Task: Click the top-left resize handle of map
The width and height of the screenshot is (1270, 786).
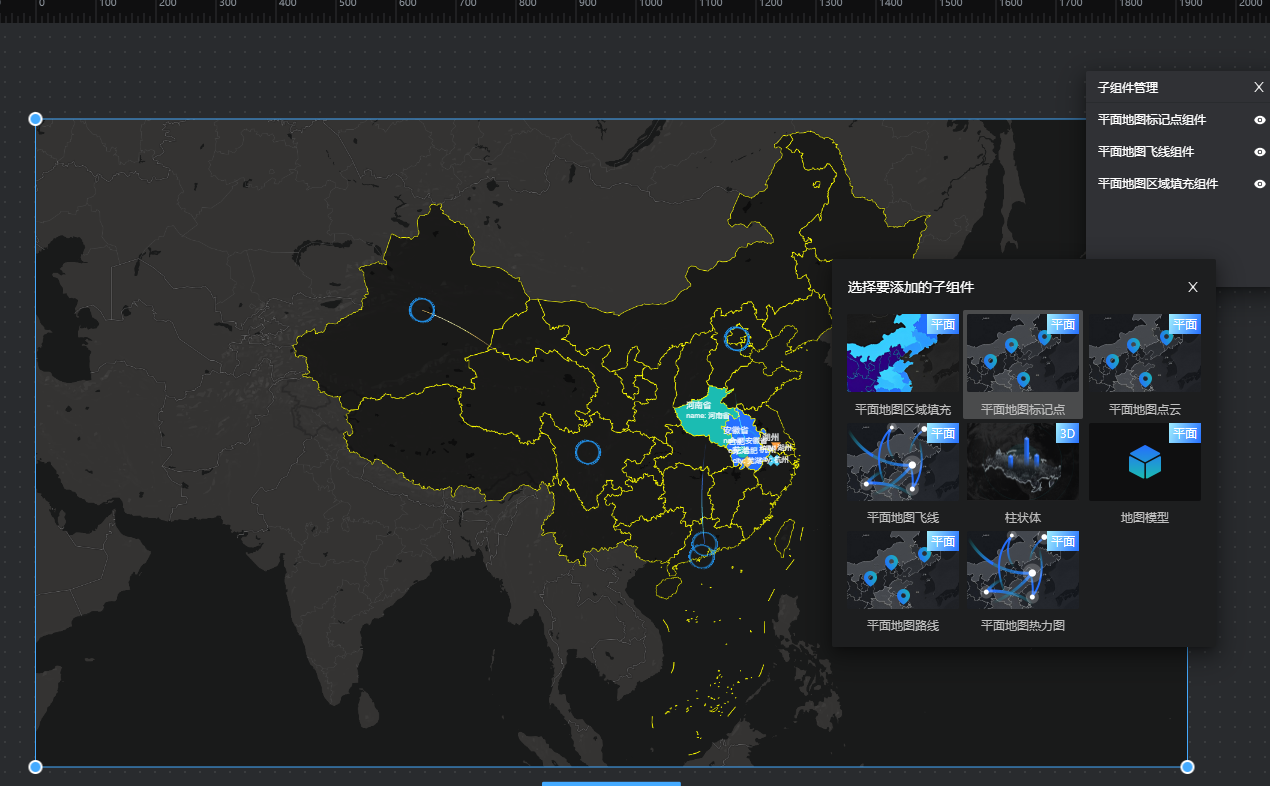Action: coord(36,119)
